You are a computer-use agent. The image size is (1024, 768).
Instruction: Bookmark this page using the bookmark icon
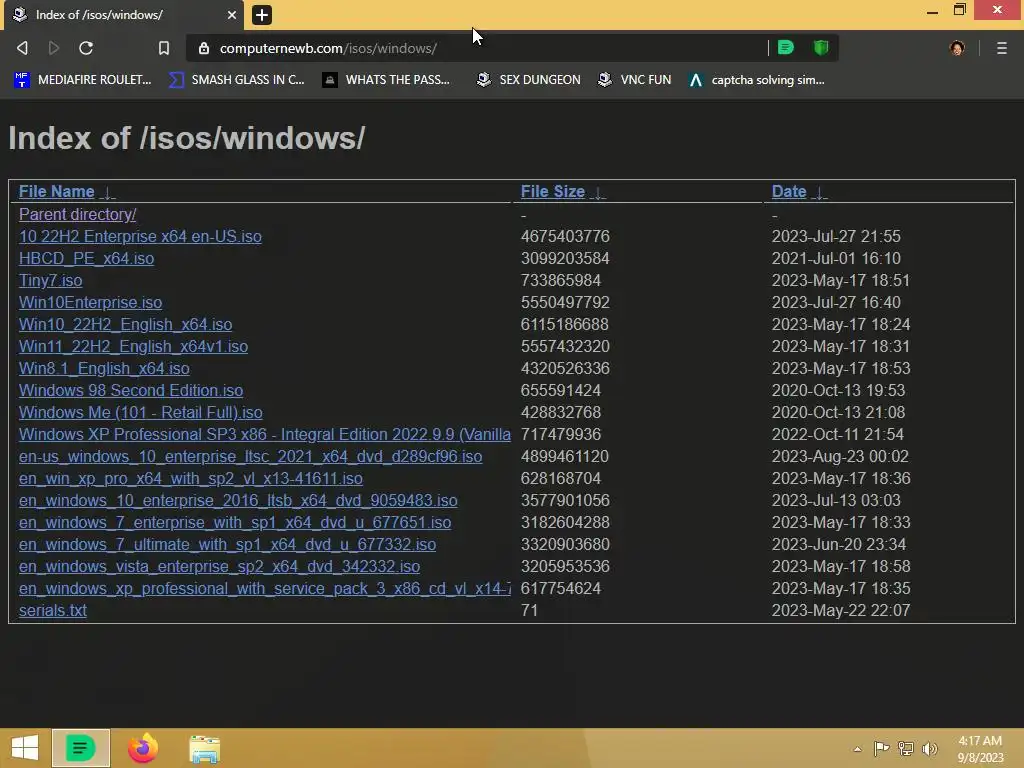point(163,48)
